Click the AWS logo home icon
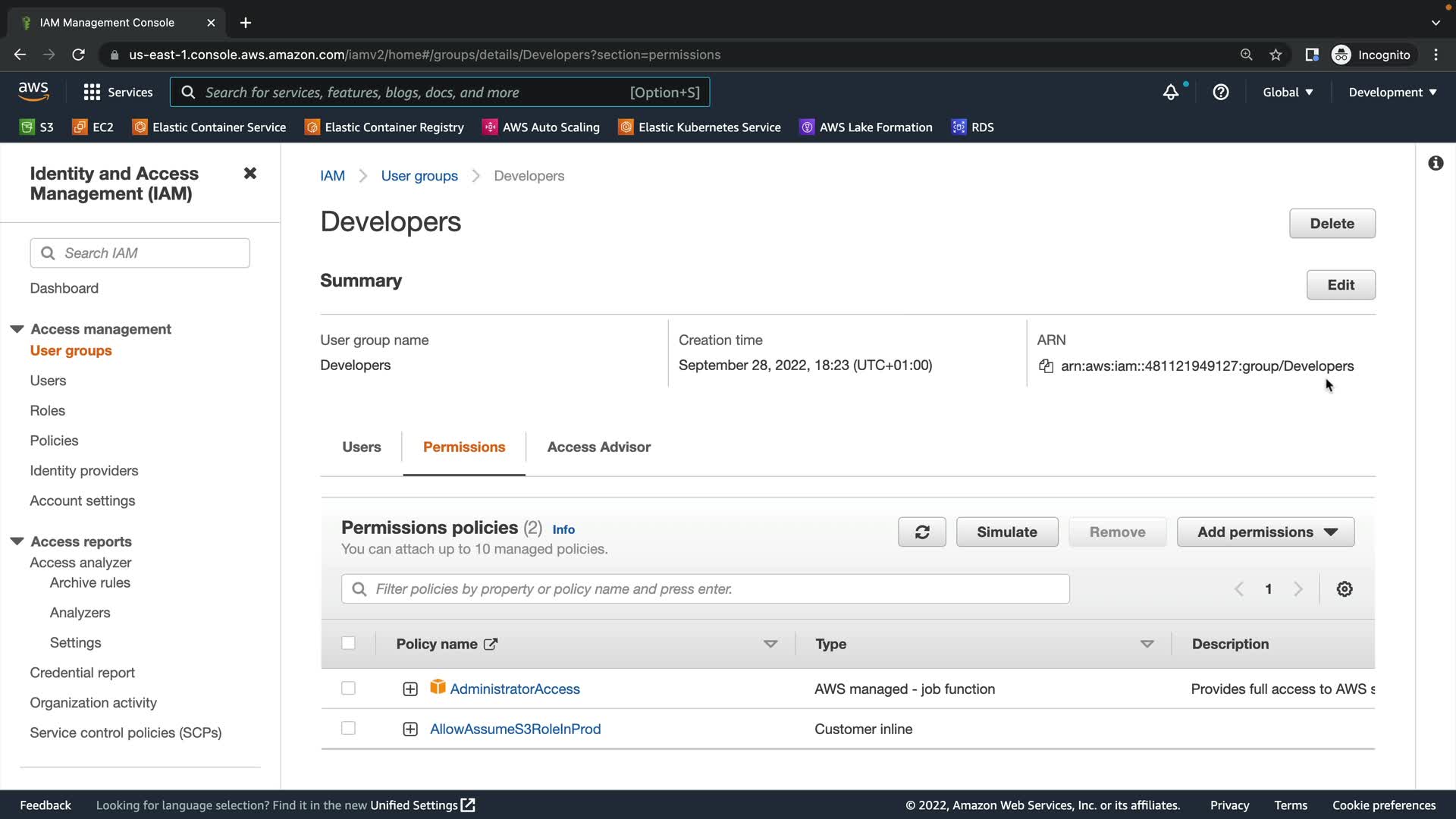1456x819 pixels. coord(33,92)
